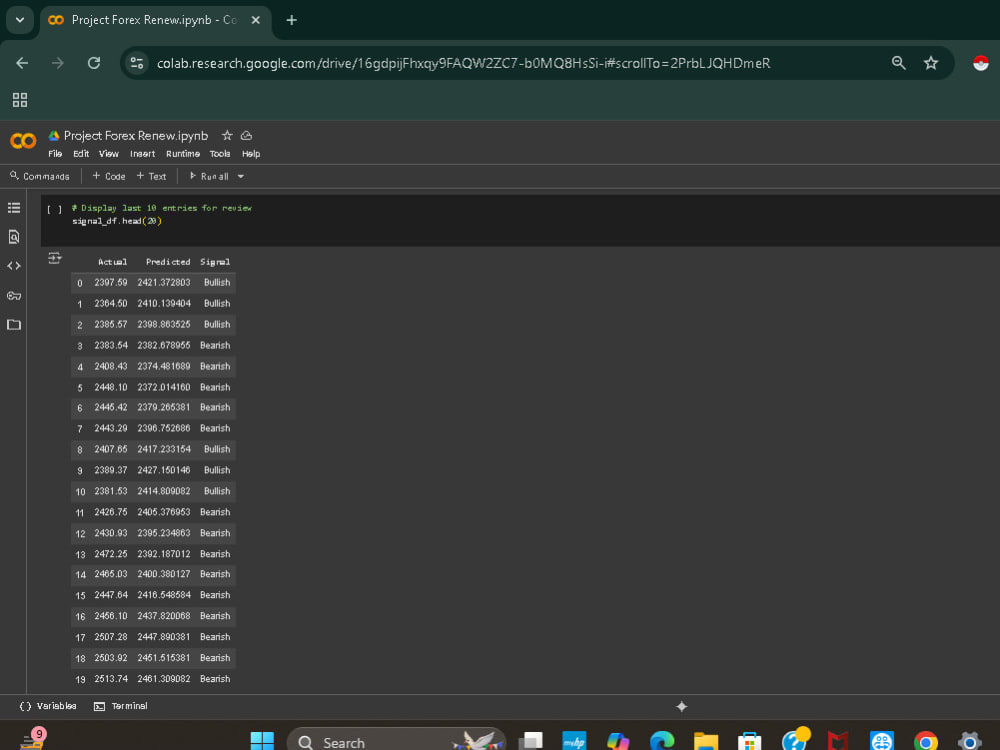Add a new Text cell
The image size is (1000, 750).
(151, 176)
